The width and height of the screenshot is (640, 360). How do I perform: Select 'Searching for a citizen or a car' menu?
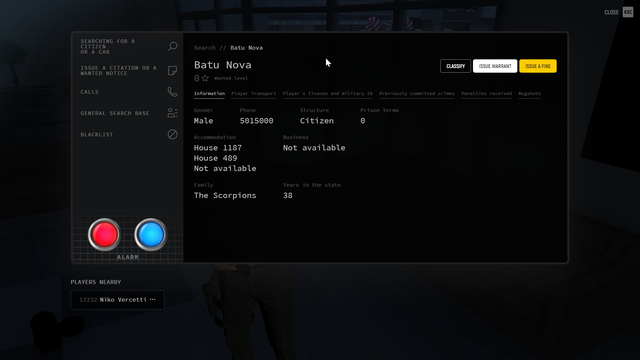tap(108, 47)
